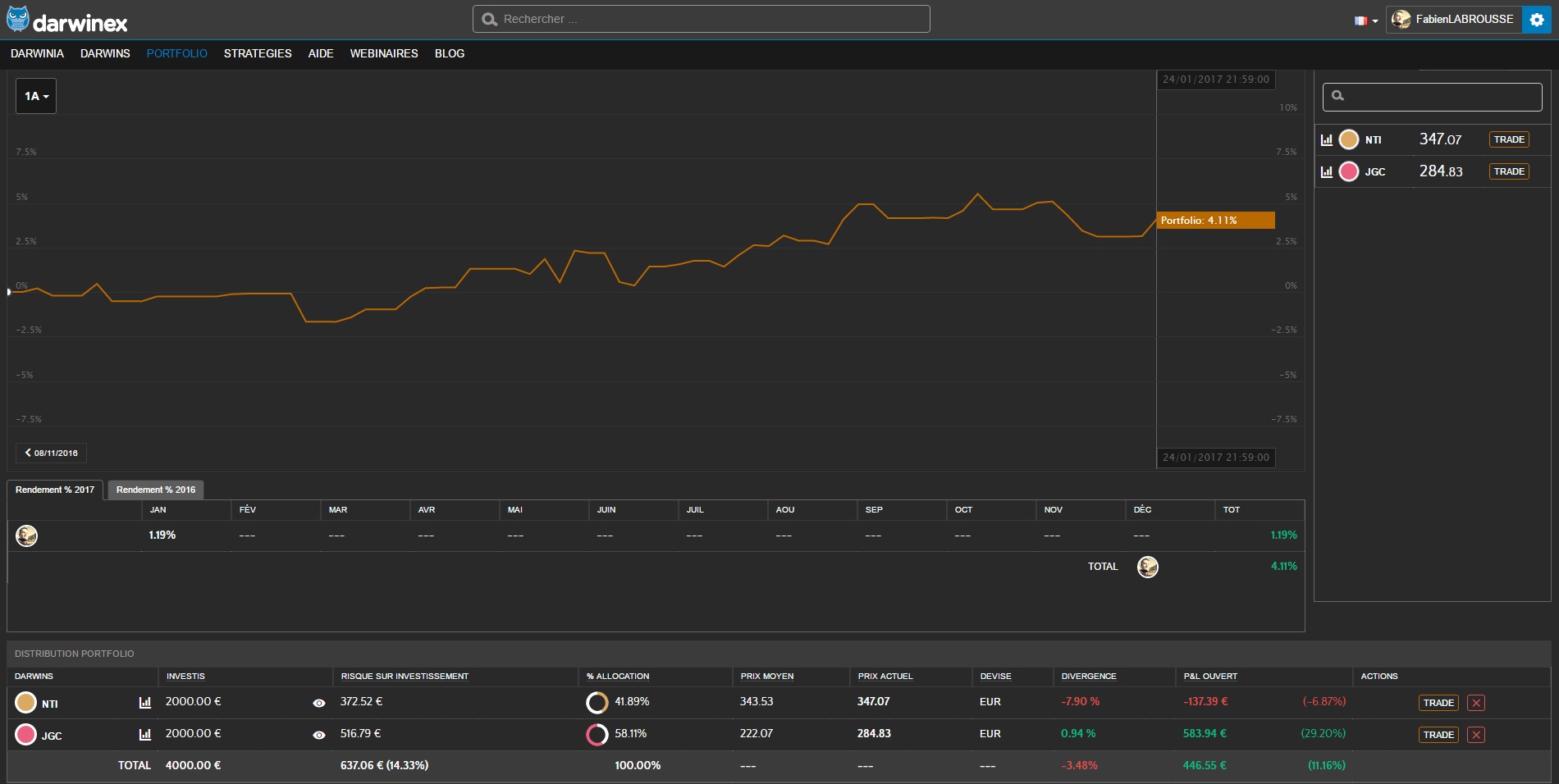This screenshot has width=1559, height=784.
Task: Open the 1A timeframe dropdown
Action: point(36,96)
